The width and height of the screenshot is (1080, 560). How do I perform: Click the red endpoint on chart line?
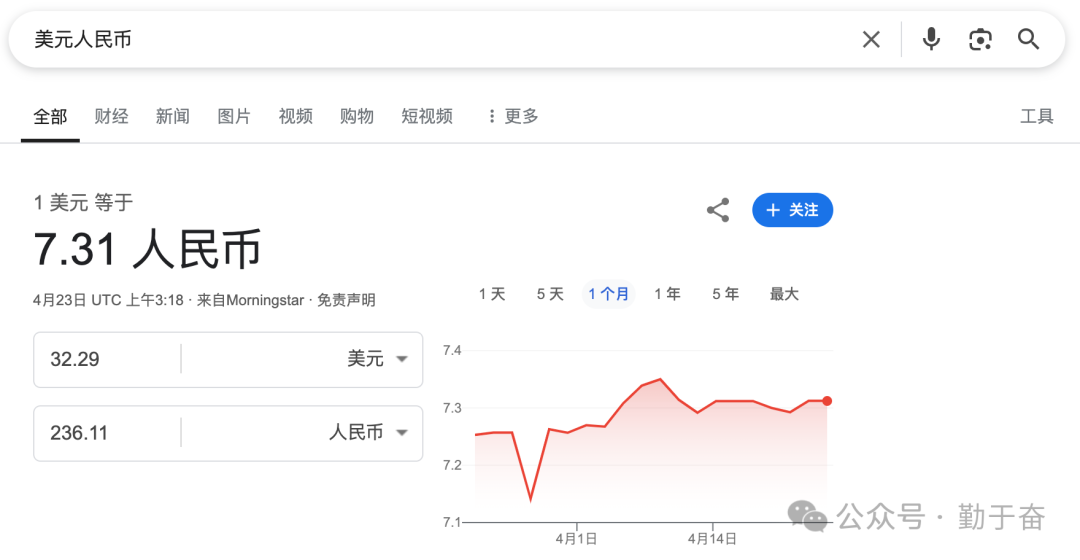[x=827, y=401]
